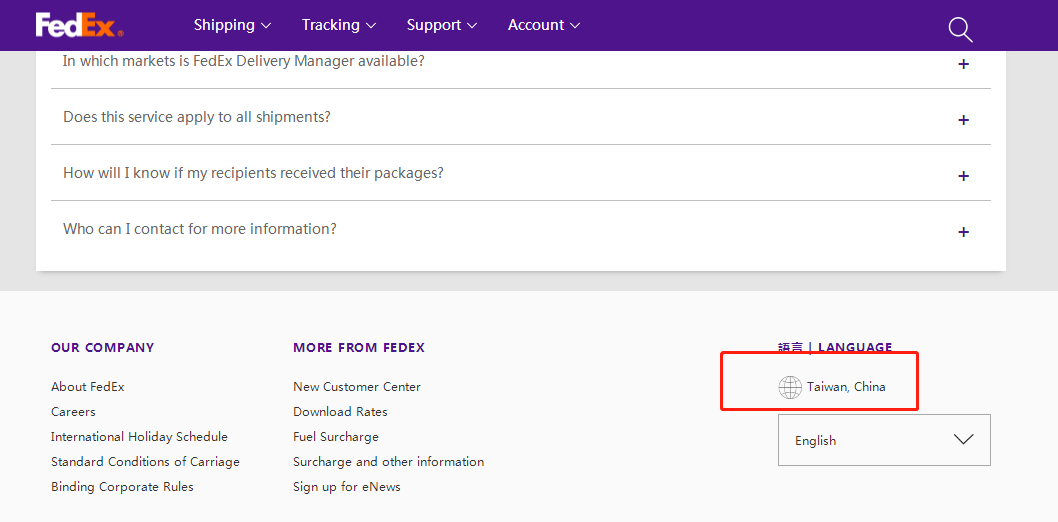This screenshot has height=522, width=1058.
Task: Click the globe icon beside Taiwan, China
Action: click(x=789, y=387)
